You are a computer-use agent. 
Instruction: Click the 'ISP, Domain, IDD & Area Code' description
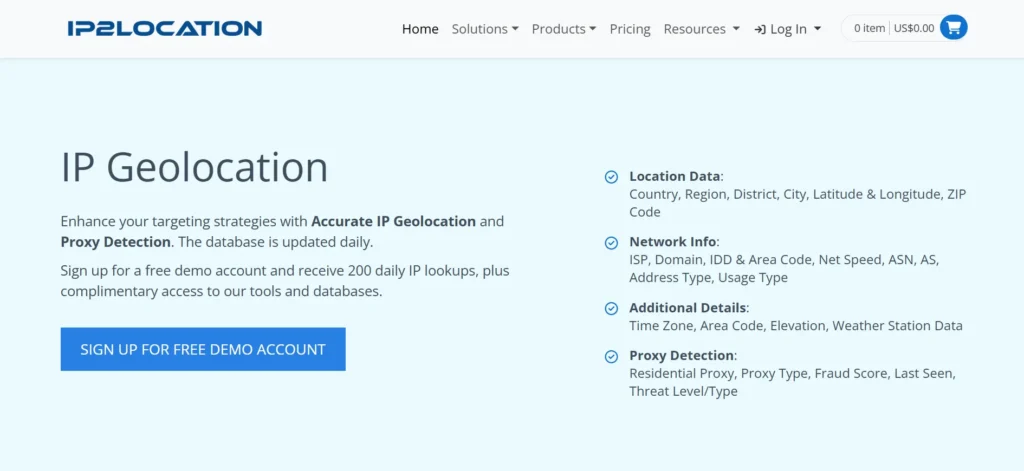[784, 268]
